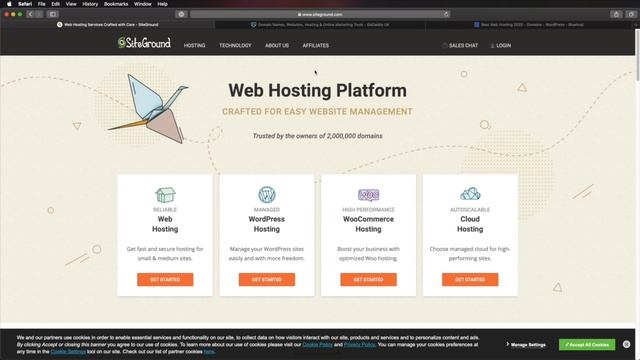Open the Hosting navigation item

click(194, 45)
